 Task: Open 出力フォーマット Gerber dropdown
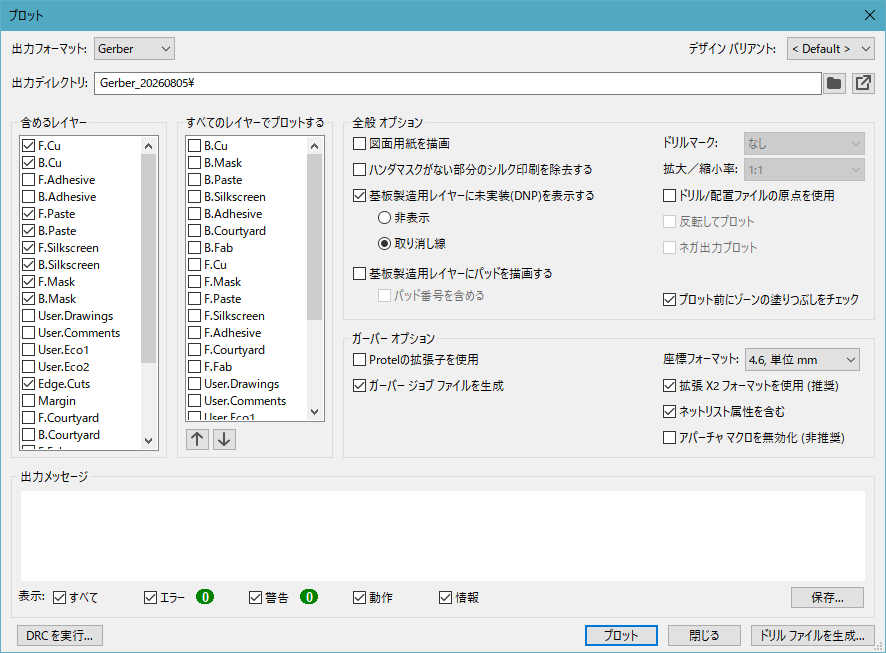(x=134, y=49)
